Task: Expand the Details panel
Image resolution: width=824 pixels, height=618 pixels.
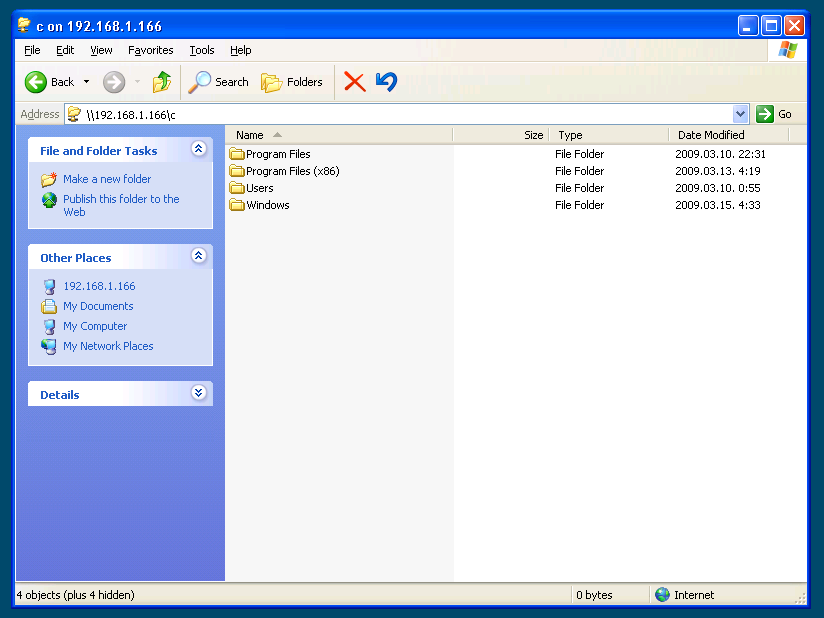Action: click(199, 393)
